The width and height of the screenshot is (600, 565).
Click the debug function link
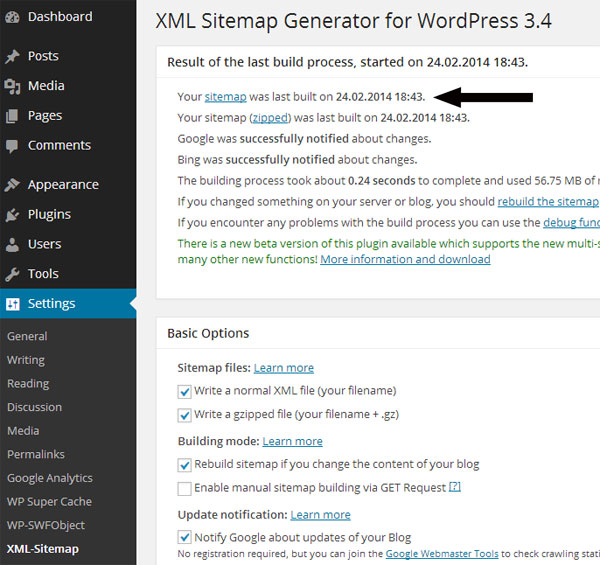(572, 223)
